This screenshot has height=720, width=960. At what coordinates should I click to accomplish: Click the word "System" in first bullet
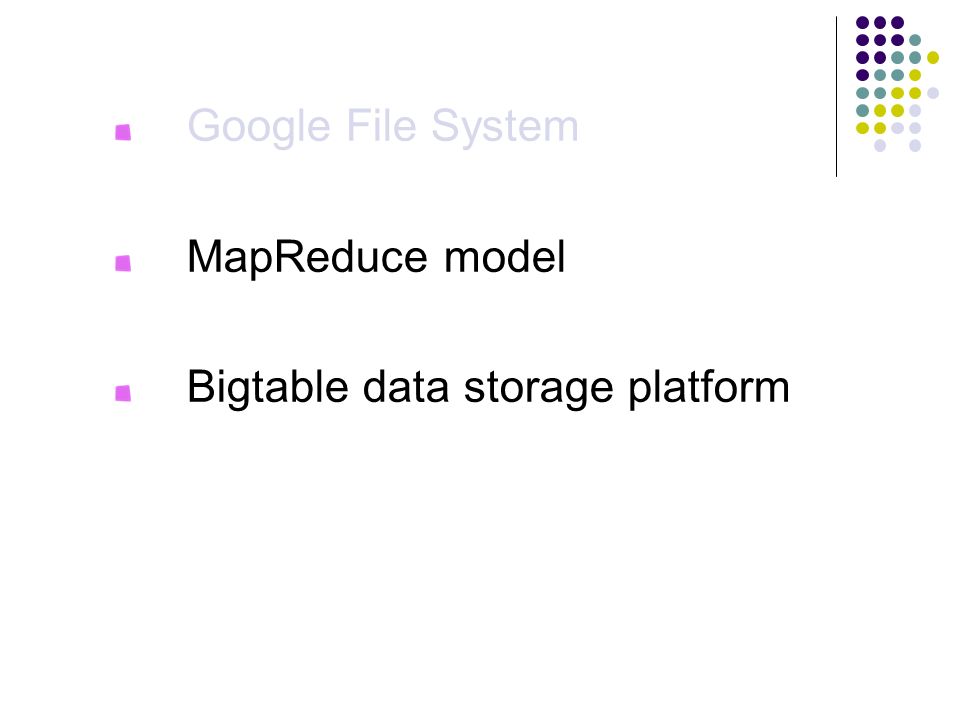coord(505,127)
